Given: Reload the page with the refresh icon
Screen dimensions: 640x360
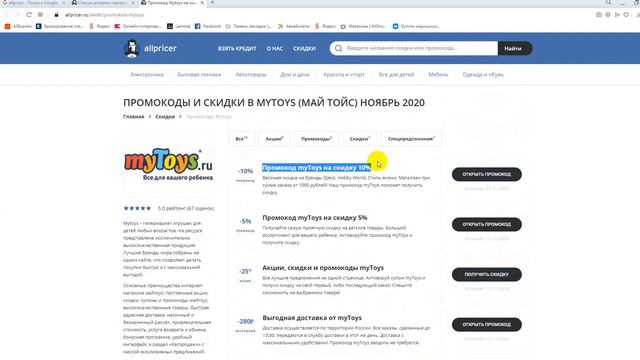Looking at the screenshot, I should click(29, 15).
